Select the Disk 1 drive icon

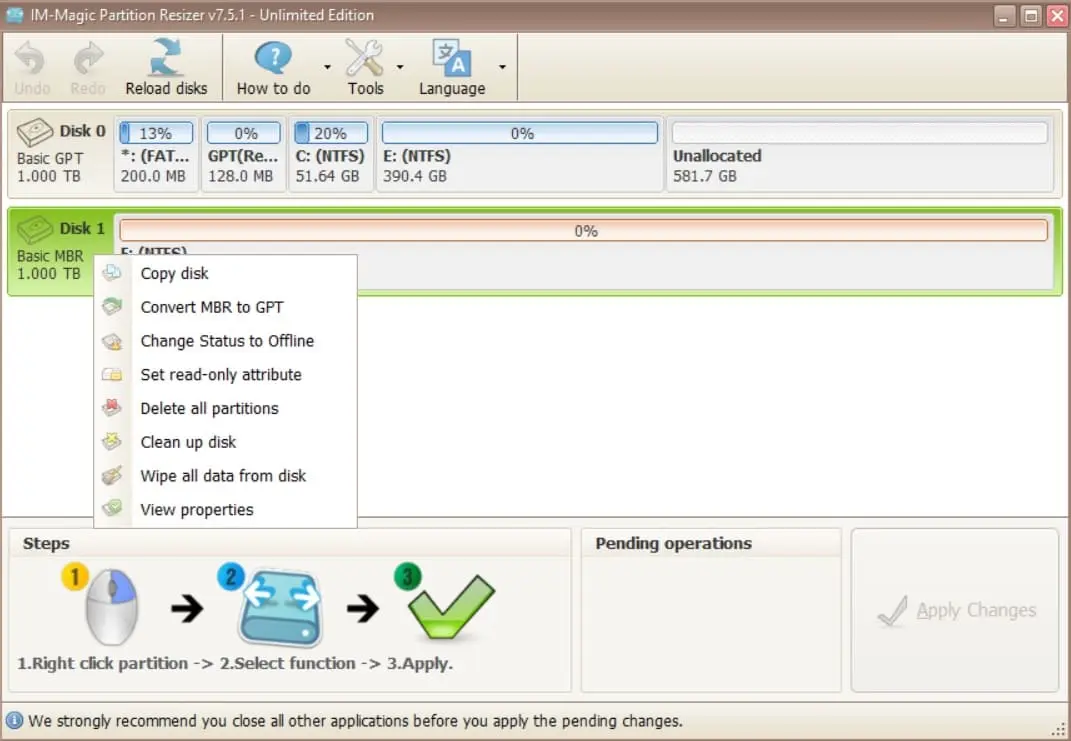click(x=35, y=230)
